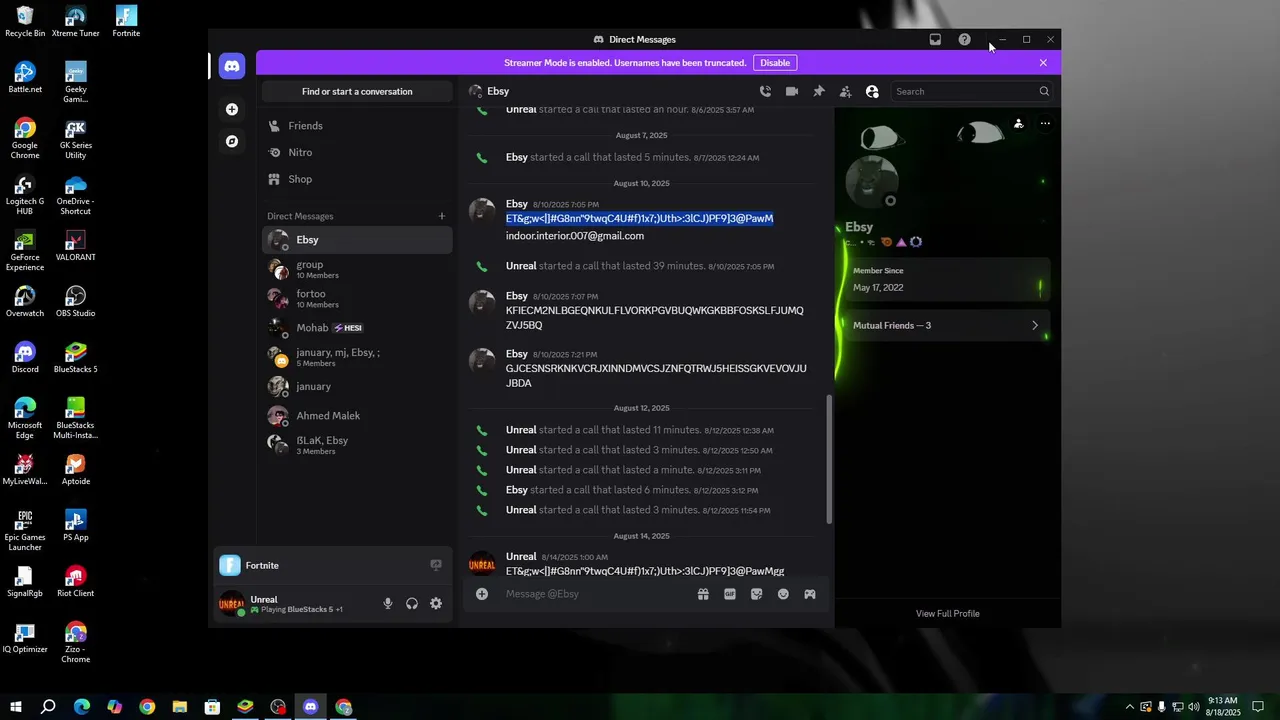
Task: Click Ebsy's profile avatar in side panel
Action: (872, 182)
